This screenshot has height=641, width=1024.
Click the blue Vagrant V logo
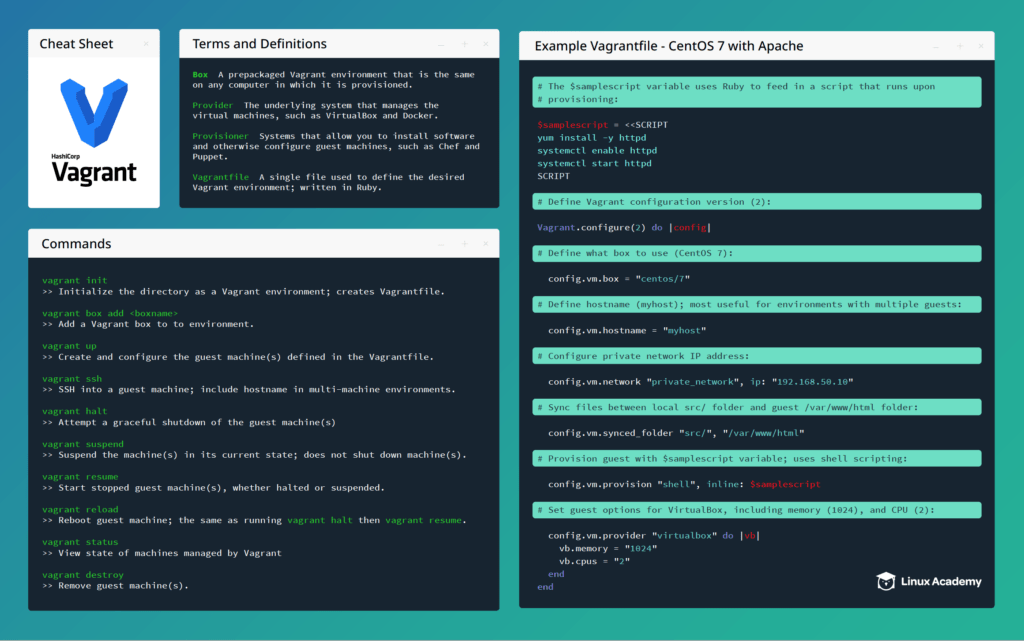[94, 112]
